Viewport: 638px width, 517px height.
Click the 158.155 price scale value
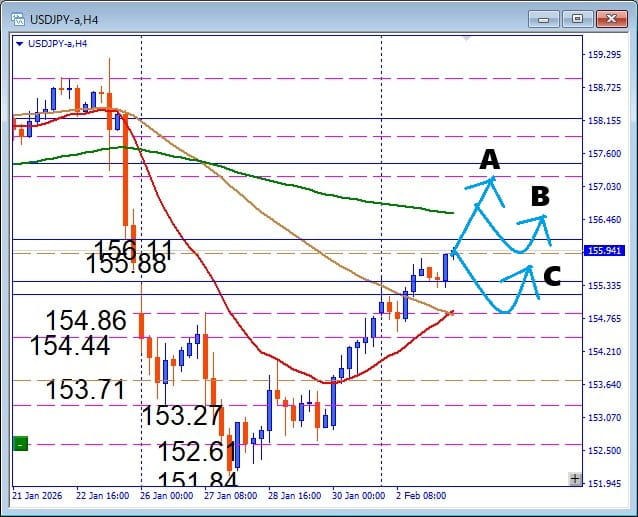tap(605, 120)
